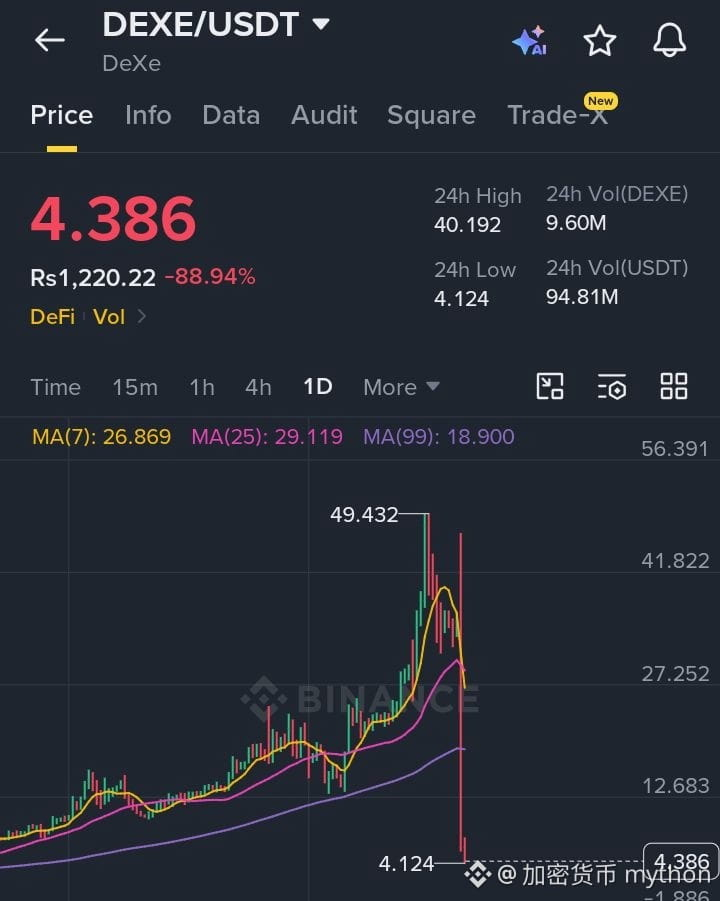720x901 pixels.
Task: Open the chart drawing tools icon
Action: 550,386
